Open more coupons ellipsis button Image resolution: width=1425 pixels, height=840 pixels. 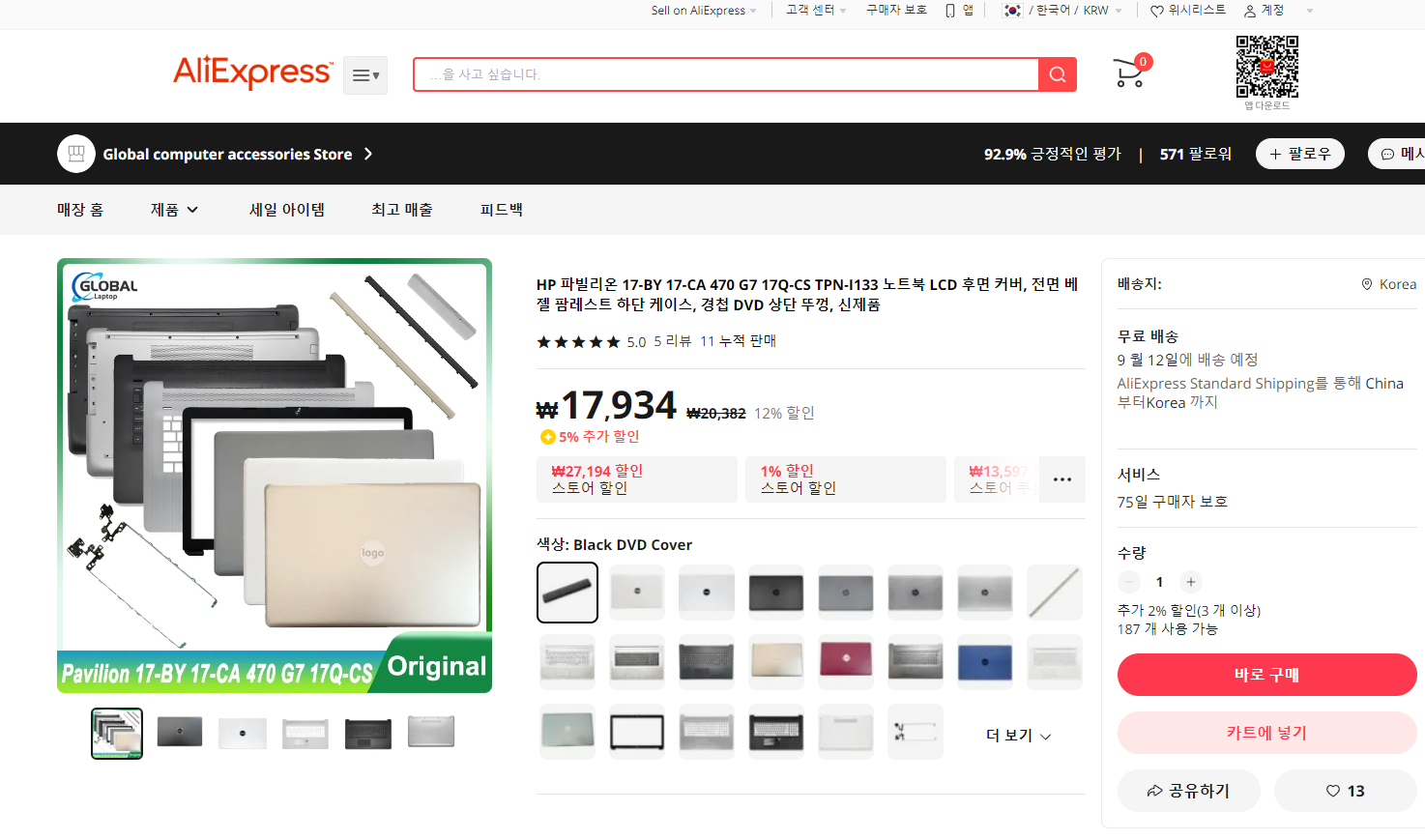pyautogui.click(x=1062, y=479)
